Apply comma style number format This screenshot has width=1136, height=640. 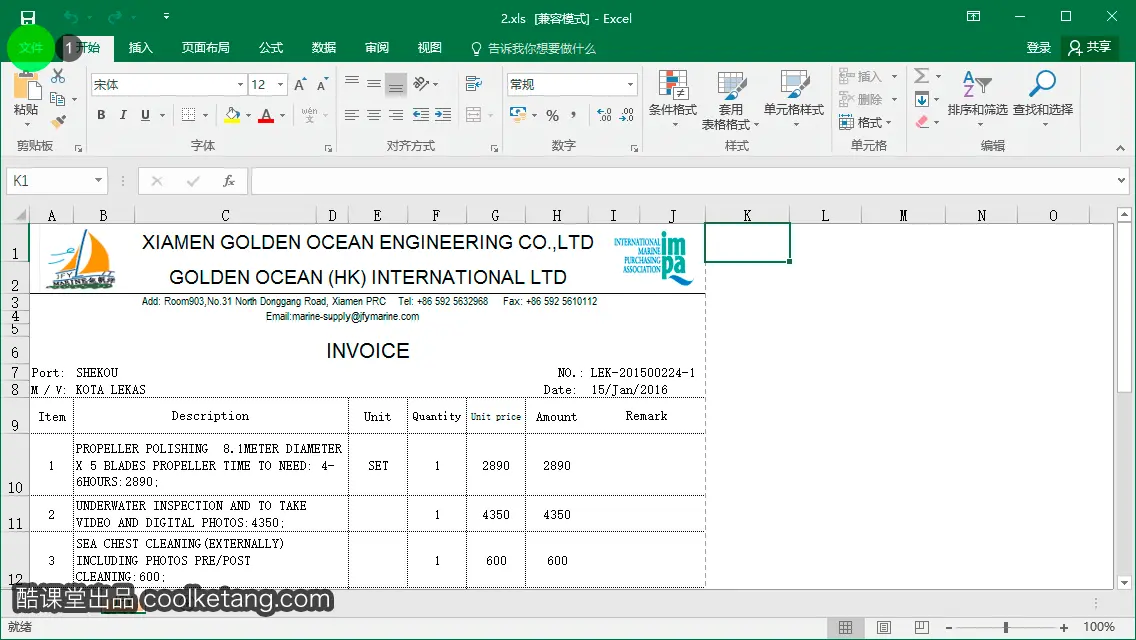pyautogui.click(x=574, y=115)
